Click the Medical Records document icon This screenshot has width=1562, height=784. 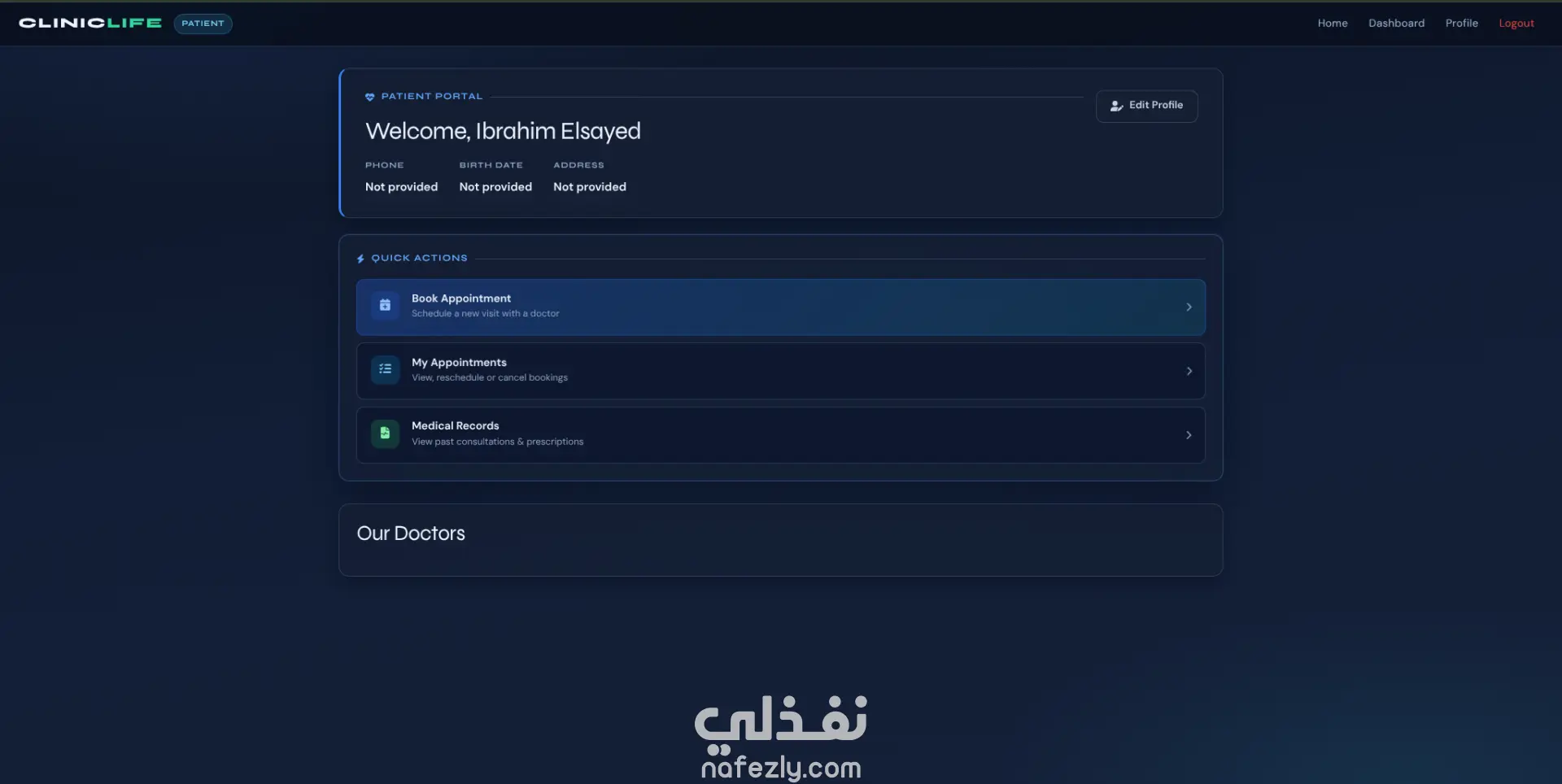point(385,433)
